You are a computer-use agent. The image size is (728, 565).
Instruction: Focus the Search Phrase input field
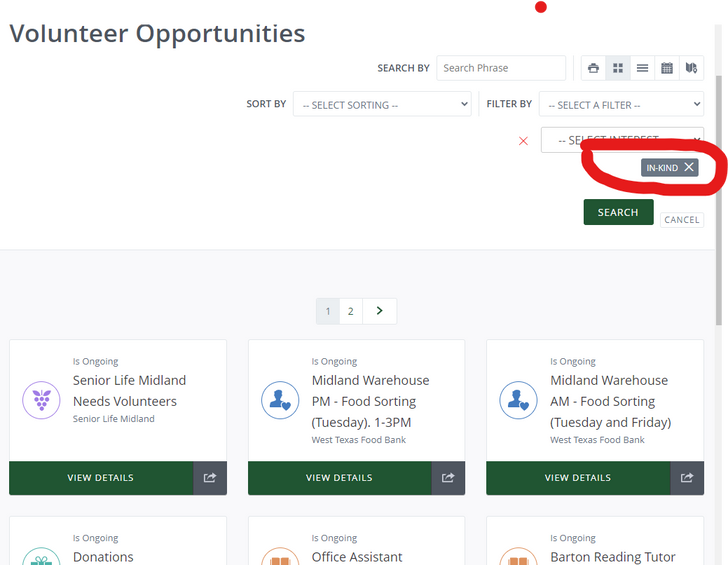point(501,68)
